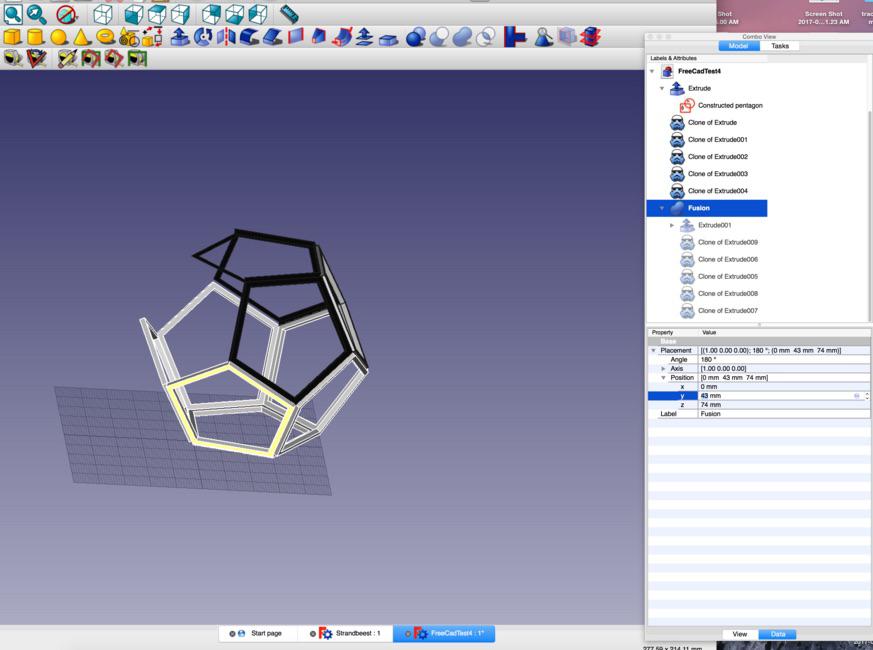The height and width of the screenshot is (650, 873).
Task: Click the Join/Connect objects icon
Action: 514,37
